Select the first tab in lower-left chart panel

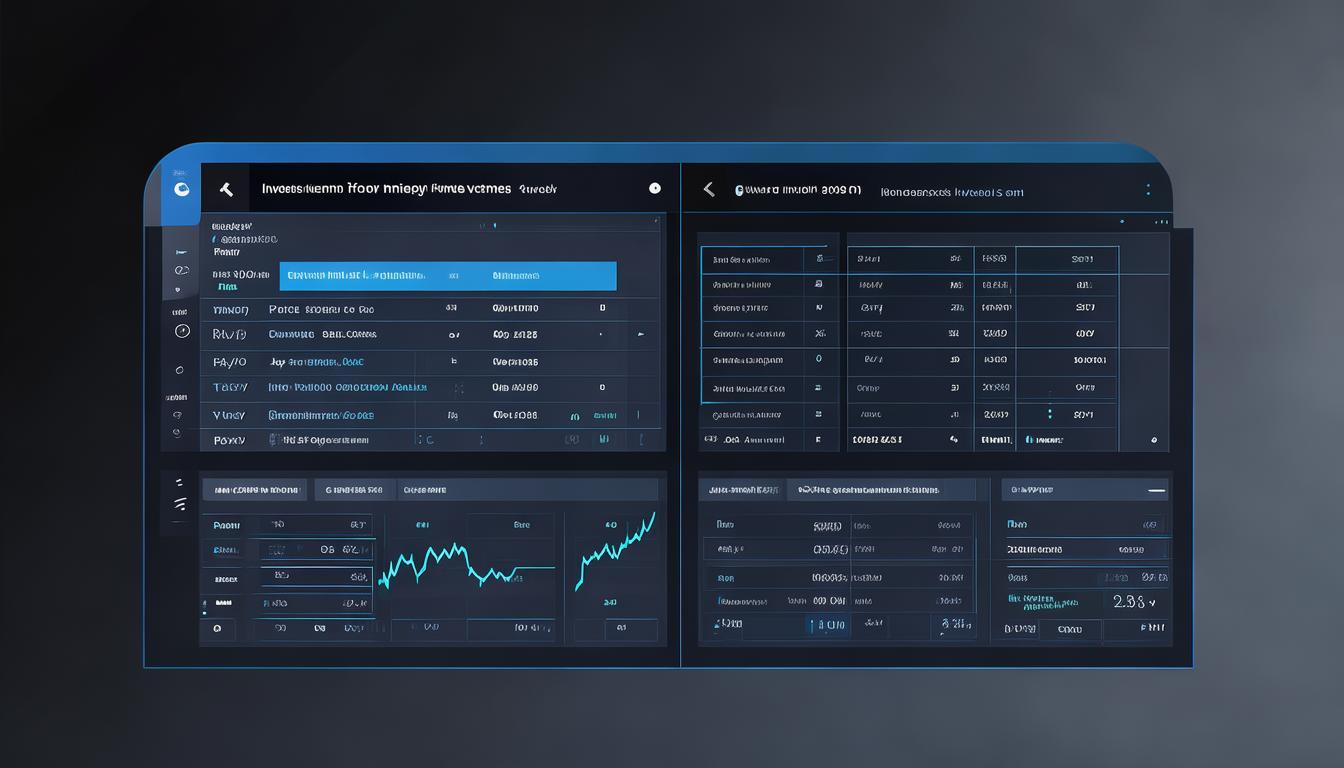pyautogui.click(x=256, y=490)
